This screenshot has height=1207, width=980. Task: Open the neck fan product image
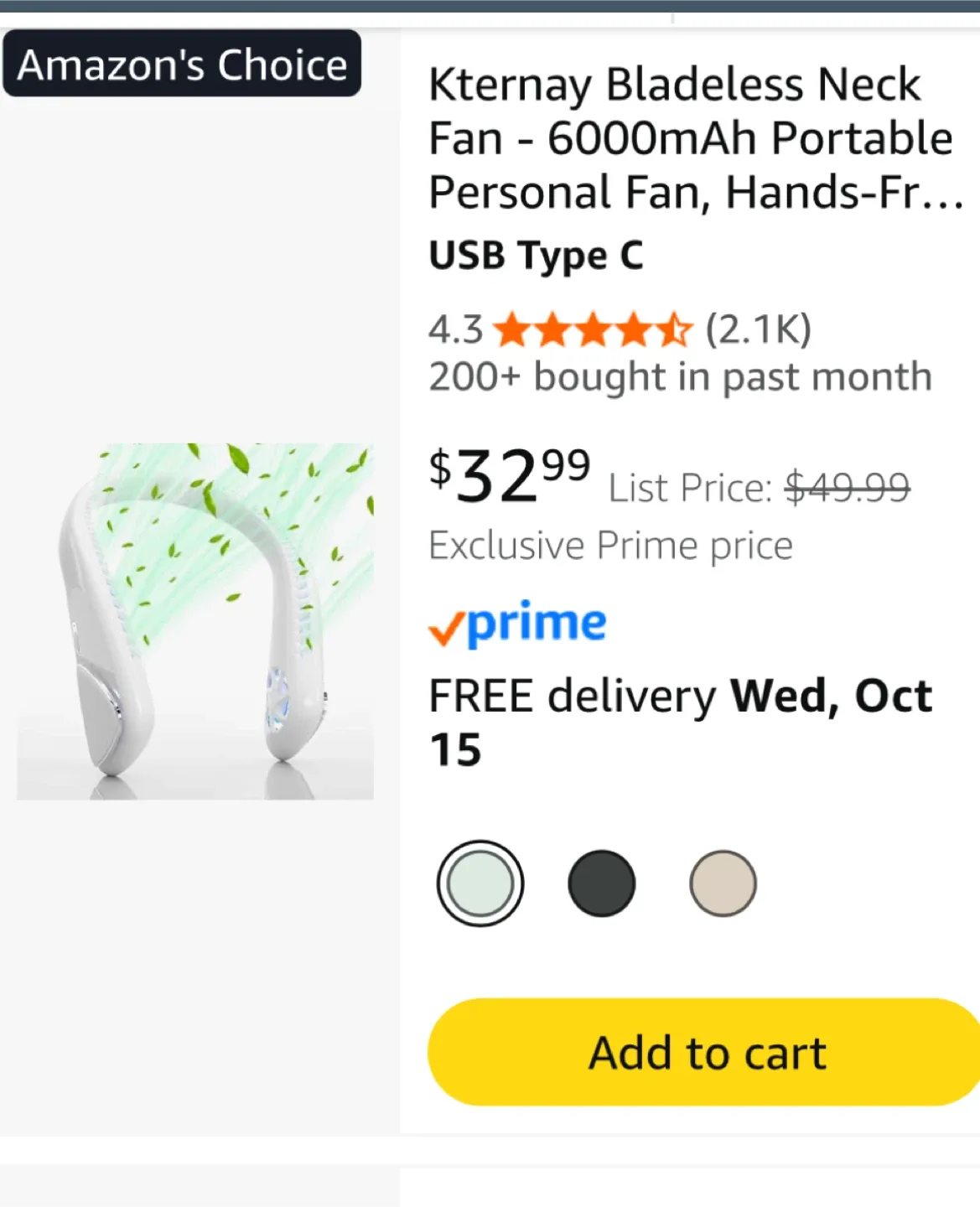click(195, 621)
